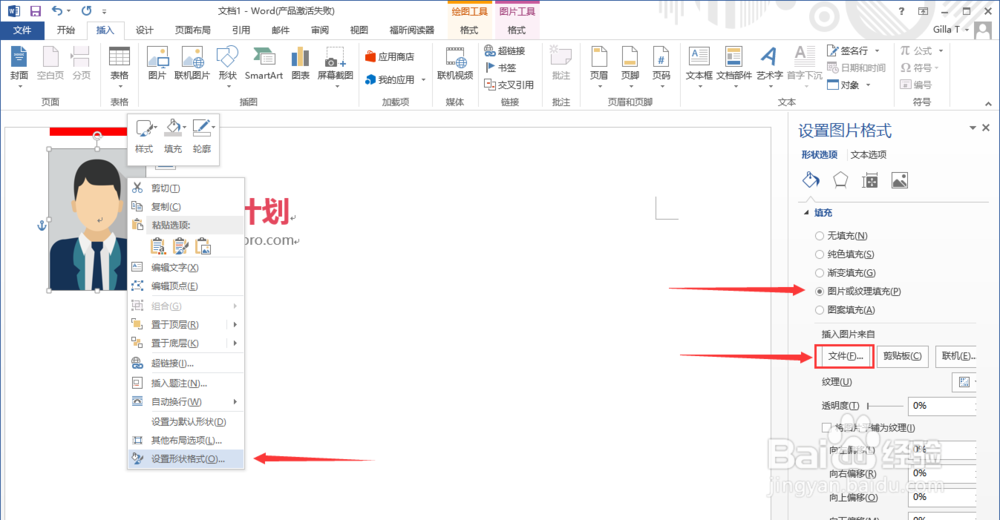
Task: Select Pattern fill (图案填充) radio option
Action: click(x=820, y=310)
